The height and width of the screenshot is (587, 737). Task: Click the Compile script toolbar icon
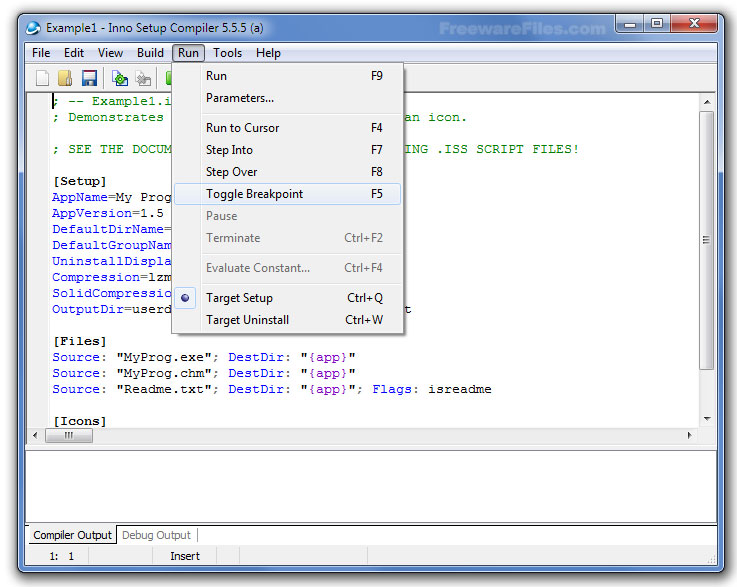pos(120,78)
